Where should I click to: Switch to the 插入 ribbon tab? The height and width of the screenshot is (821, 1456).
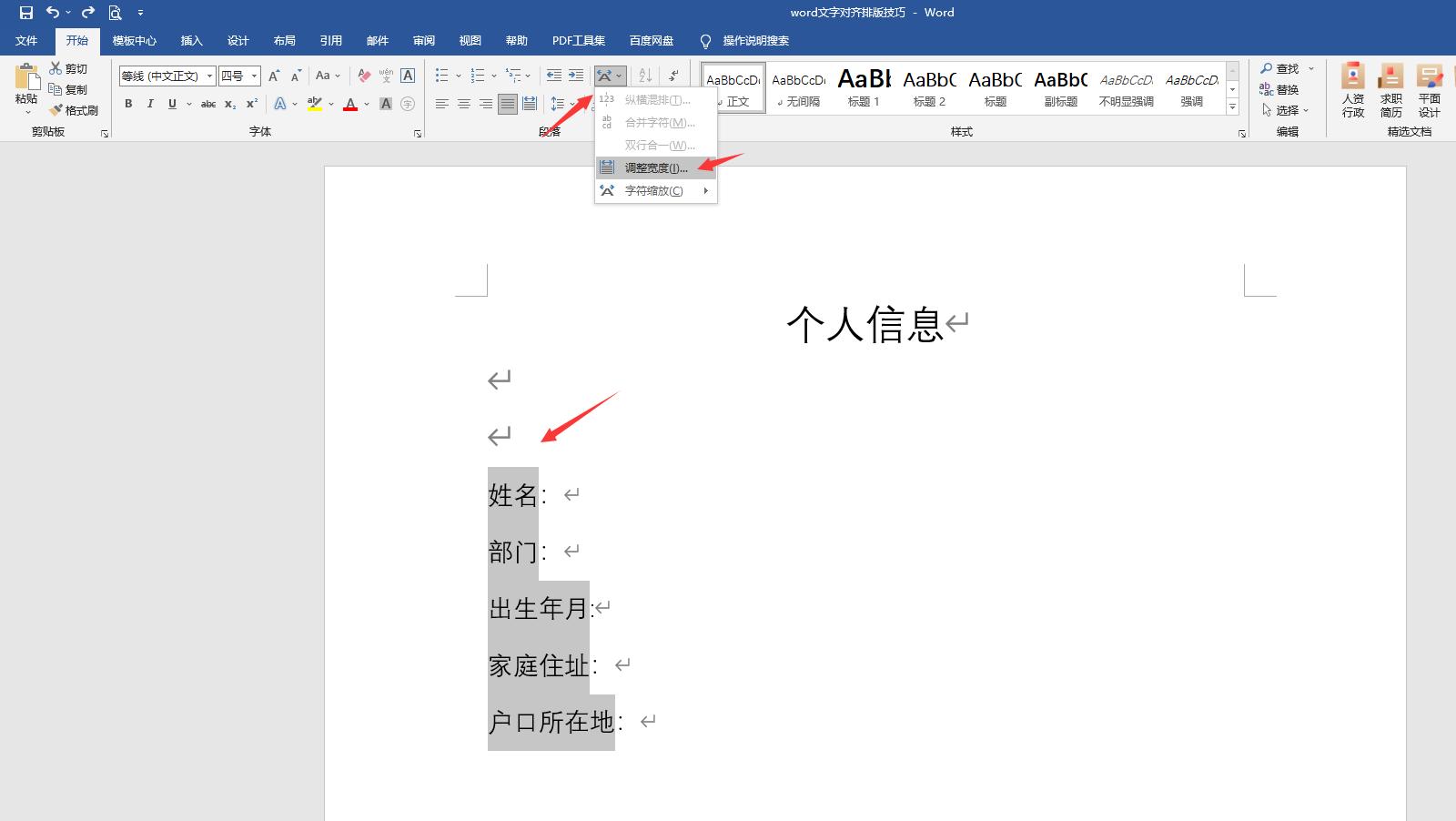(x=191, y=40)
